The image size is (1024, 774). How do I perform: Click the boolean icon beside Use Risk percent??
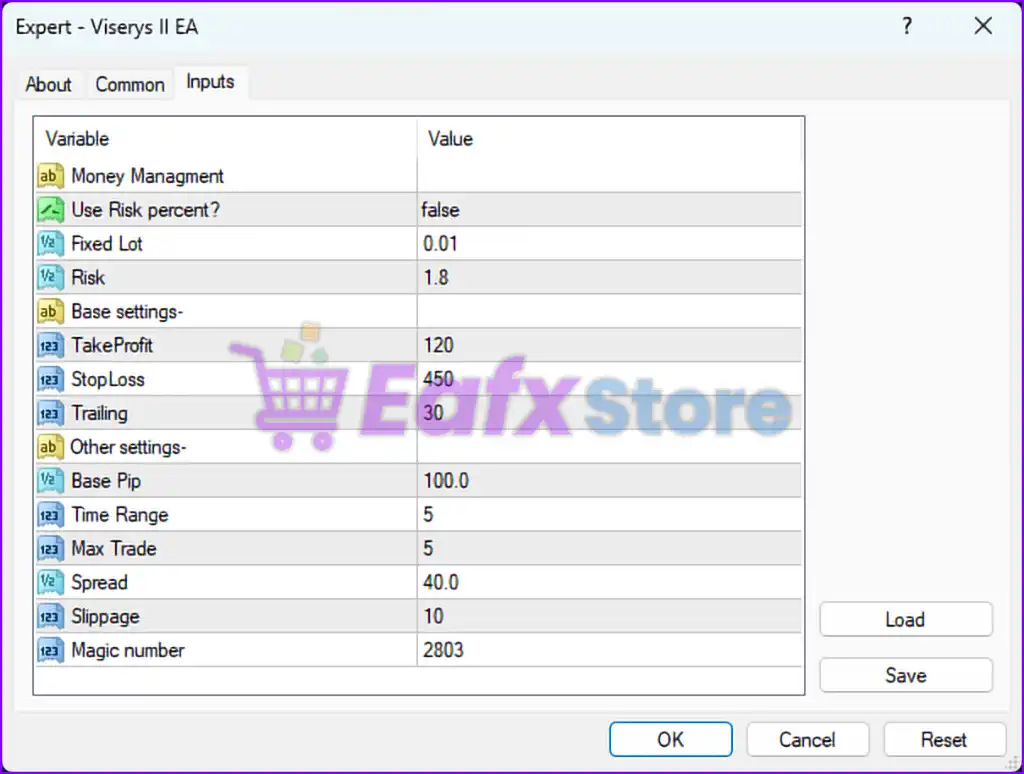coord(50,210)
